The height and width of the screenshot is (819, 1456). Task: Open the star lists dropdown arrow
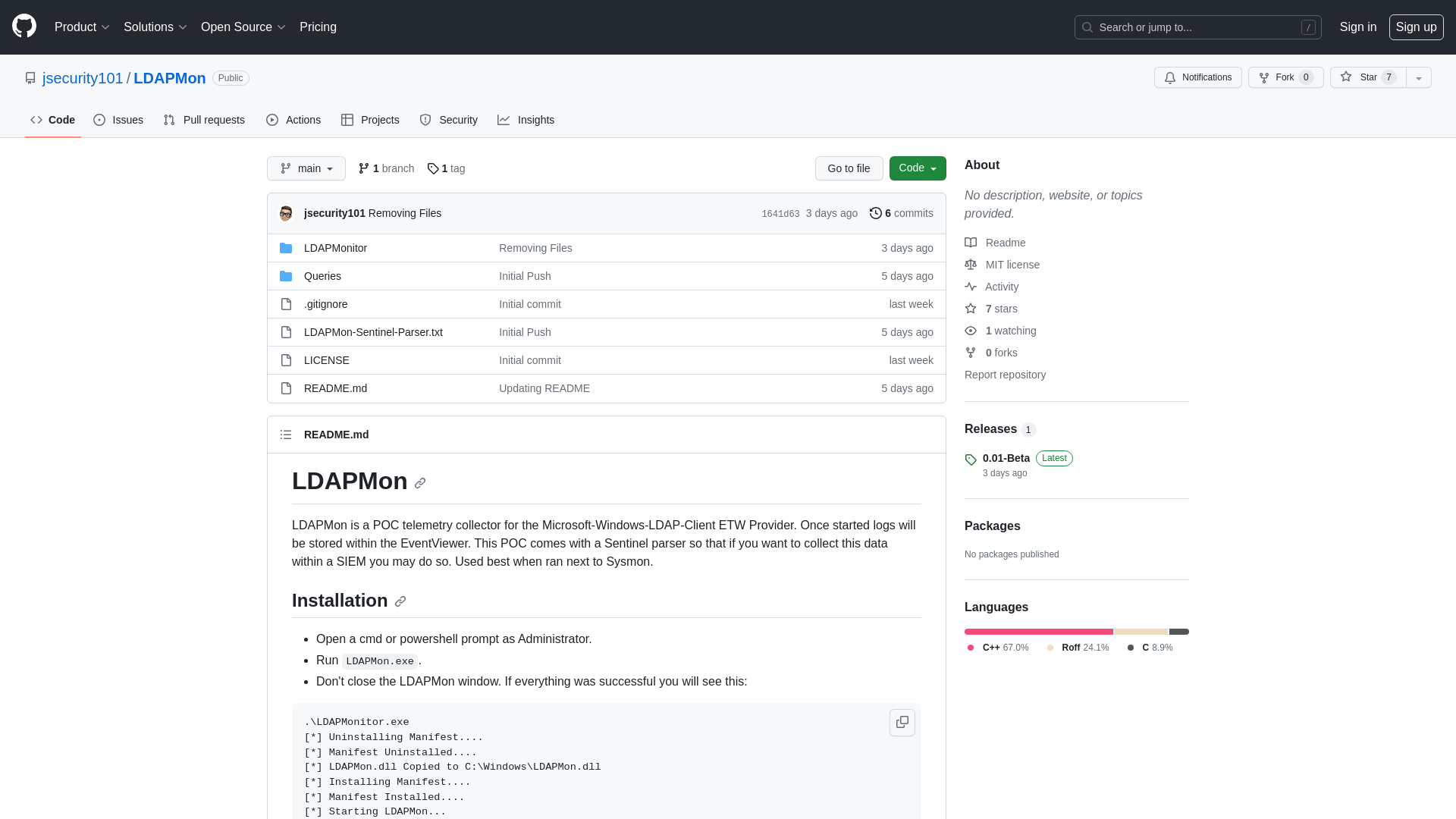1419,78
